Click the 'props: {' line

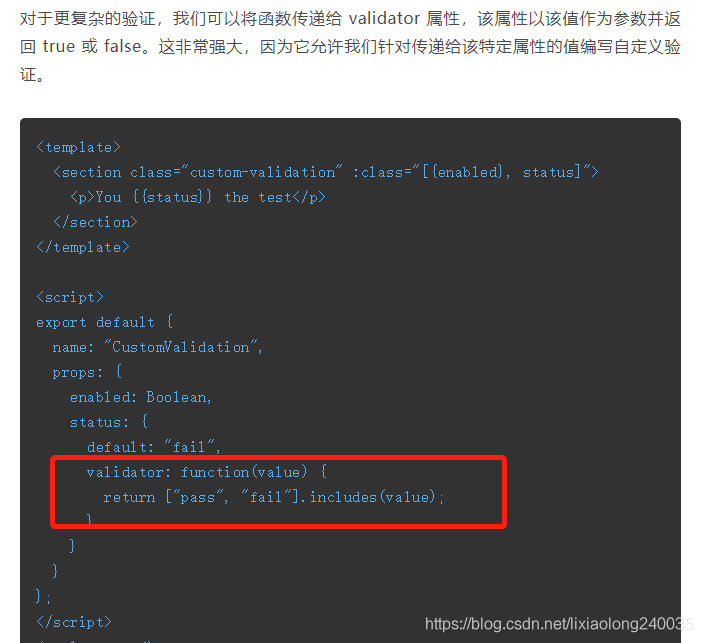tap(87, 372)
